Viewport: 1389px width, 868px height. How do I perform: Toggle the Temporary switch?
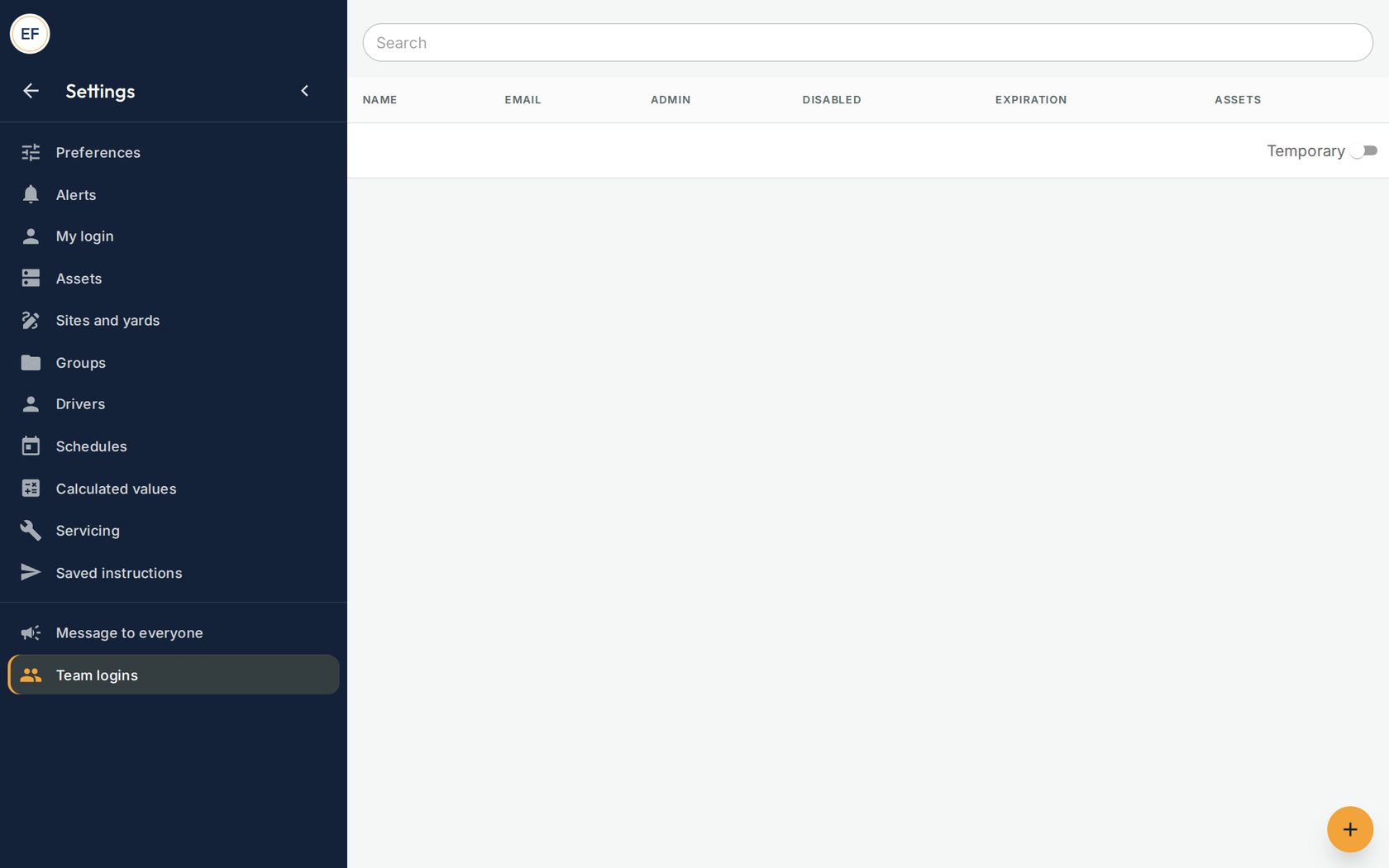[x=1364, y=150]
